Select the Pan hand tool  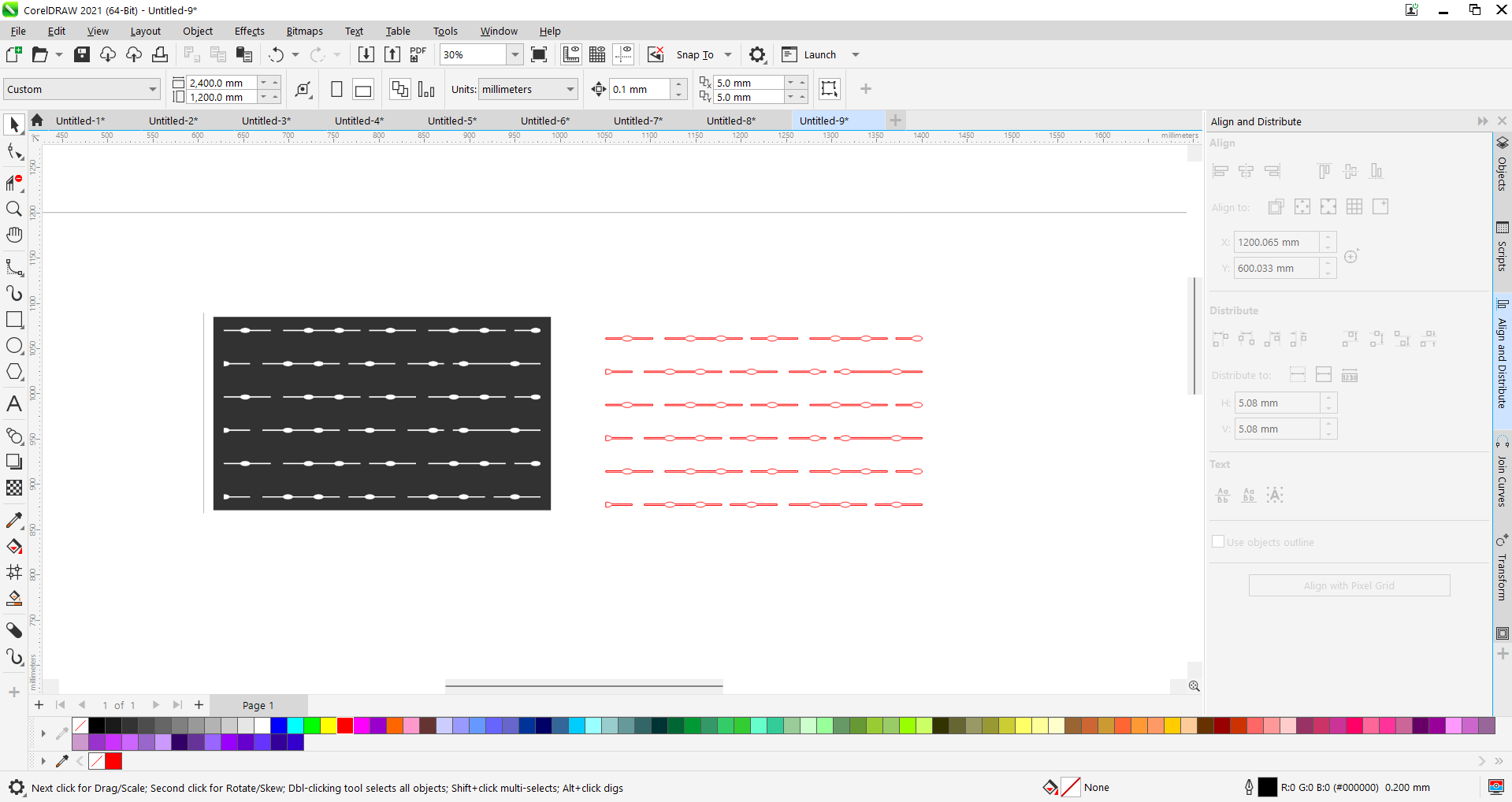[14, 235]
